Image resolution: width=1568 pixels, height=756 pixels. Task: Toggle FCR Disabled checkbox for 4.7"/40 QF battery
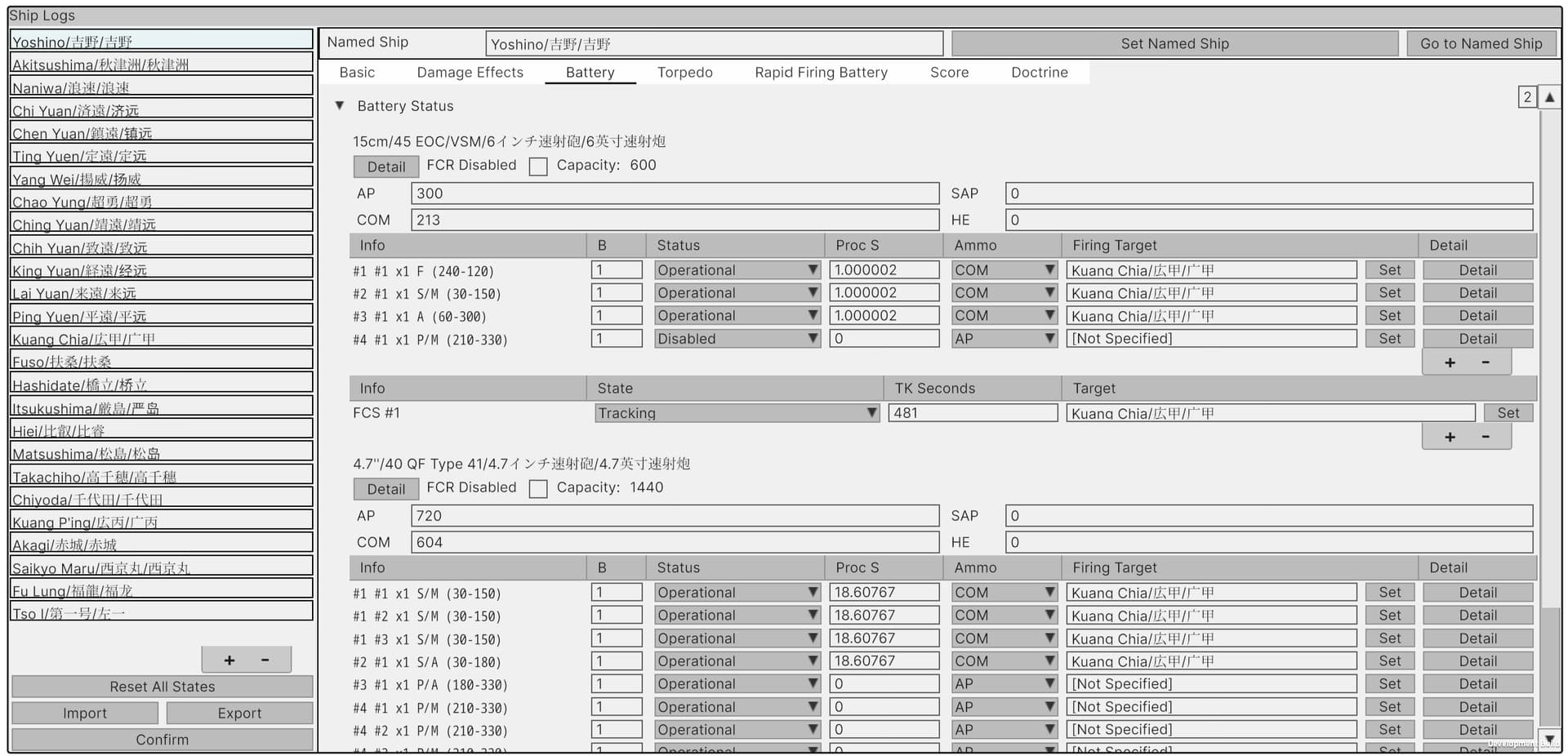tap(538, 489)
